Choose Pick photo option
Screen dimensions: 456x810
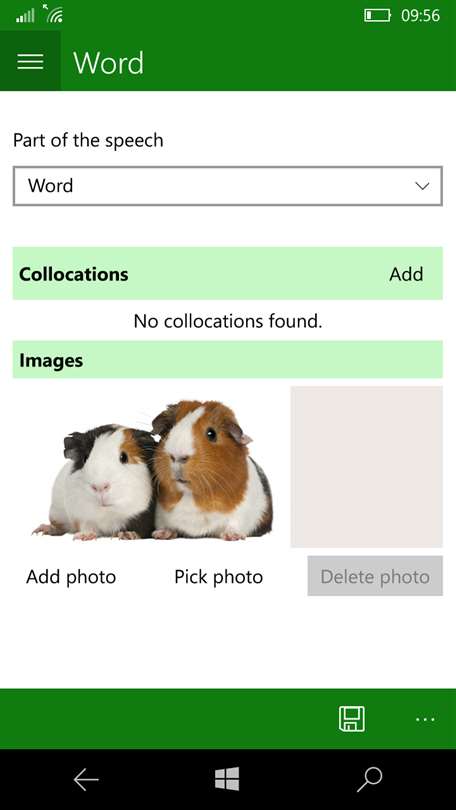click(x=218, y=577)
